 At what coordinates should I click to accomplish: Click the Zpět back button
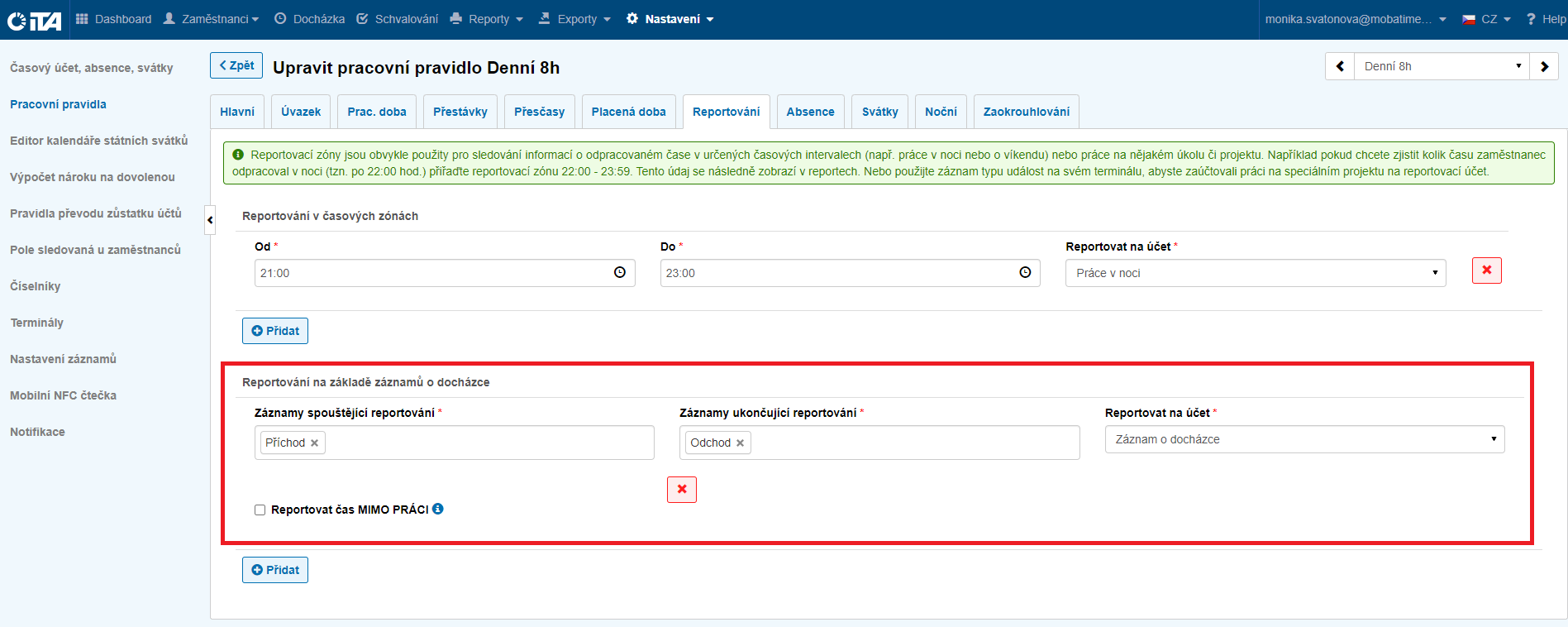(x=236, y=65)
